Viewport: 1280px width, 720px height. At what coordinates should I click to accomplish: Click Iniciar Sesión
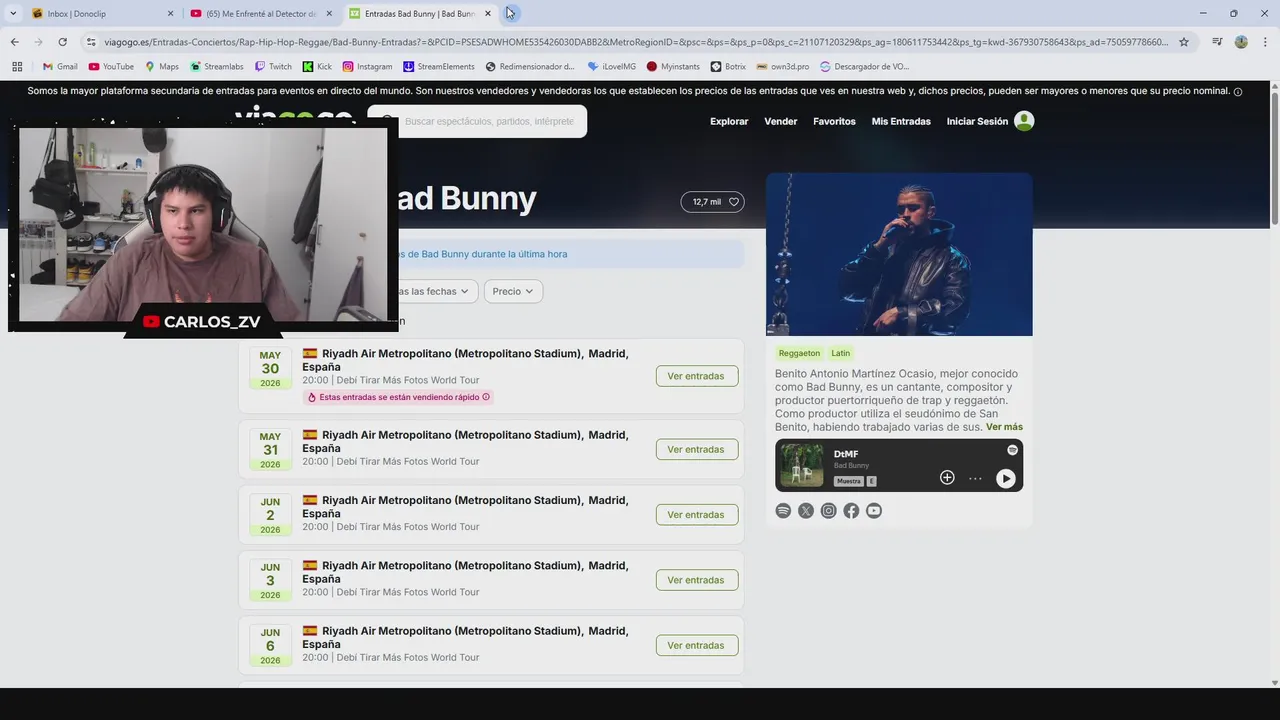977,121
